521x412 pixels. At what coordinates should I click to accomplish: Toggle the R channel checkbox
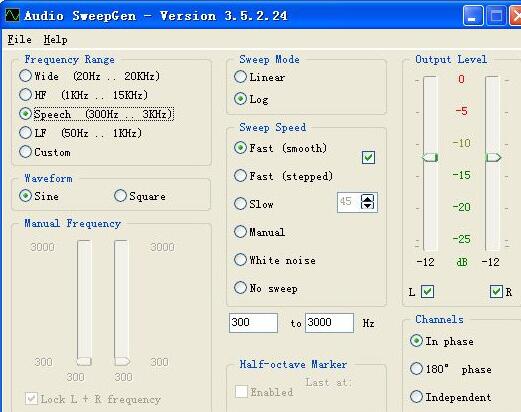pyautogui.click(x=496, y=292)
